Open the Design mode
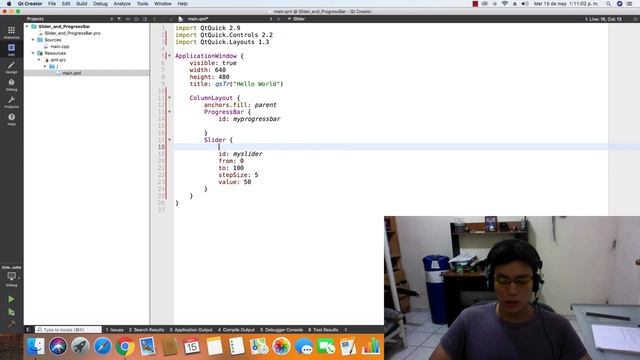The image size is (640, 360). pyautogui.click(x=11, y=67)
